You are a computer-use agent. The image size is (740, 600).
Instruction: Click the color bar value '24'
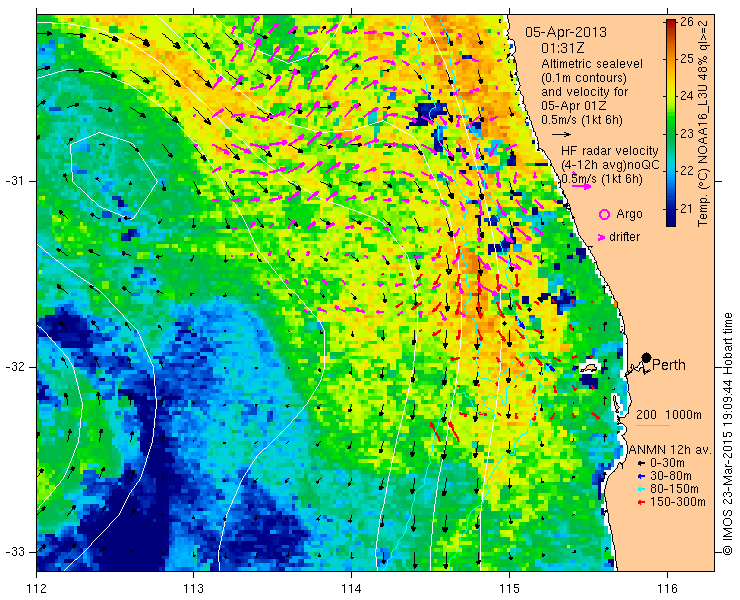[x=686, y=96]
